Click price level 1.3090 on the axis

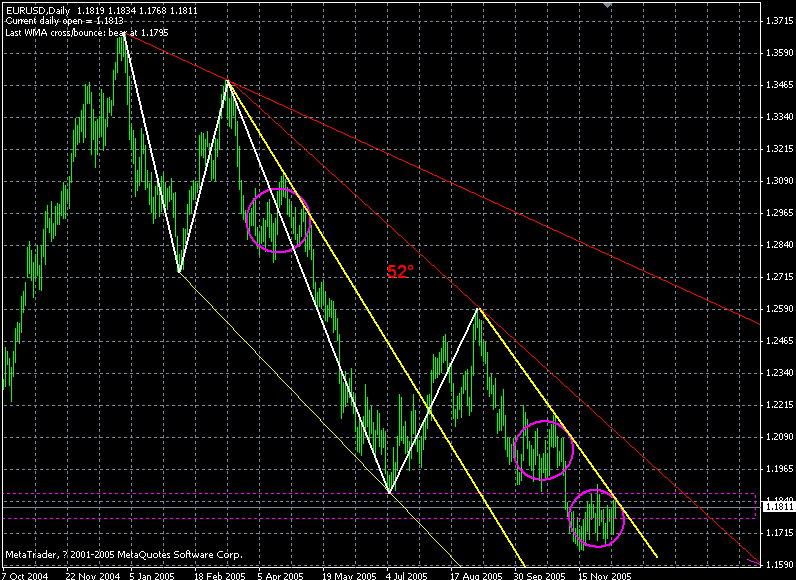[x=779, y=181]
